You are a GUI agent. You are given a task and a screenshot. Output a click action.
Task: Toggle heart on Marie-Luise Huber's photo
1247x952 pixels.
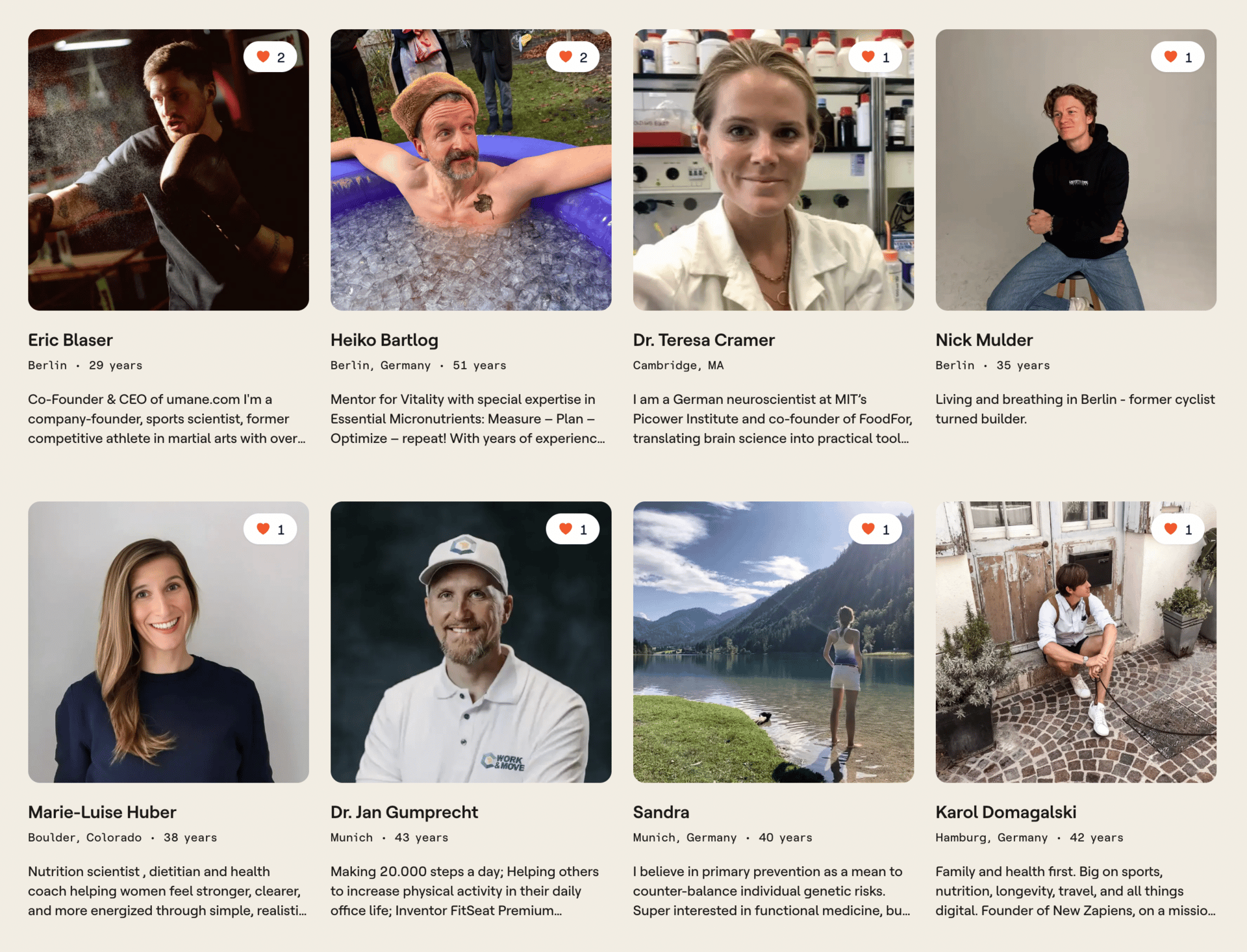(270, 529)
